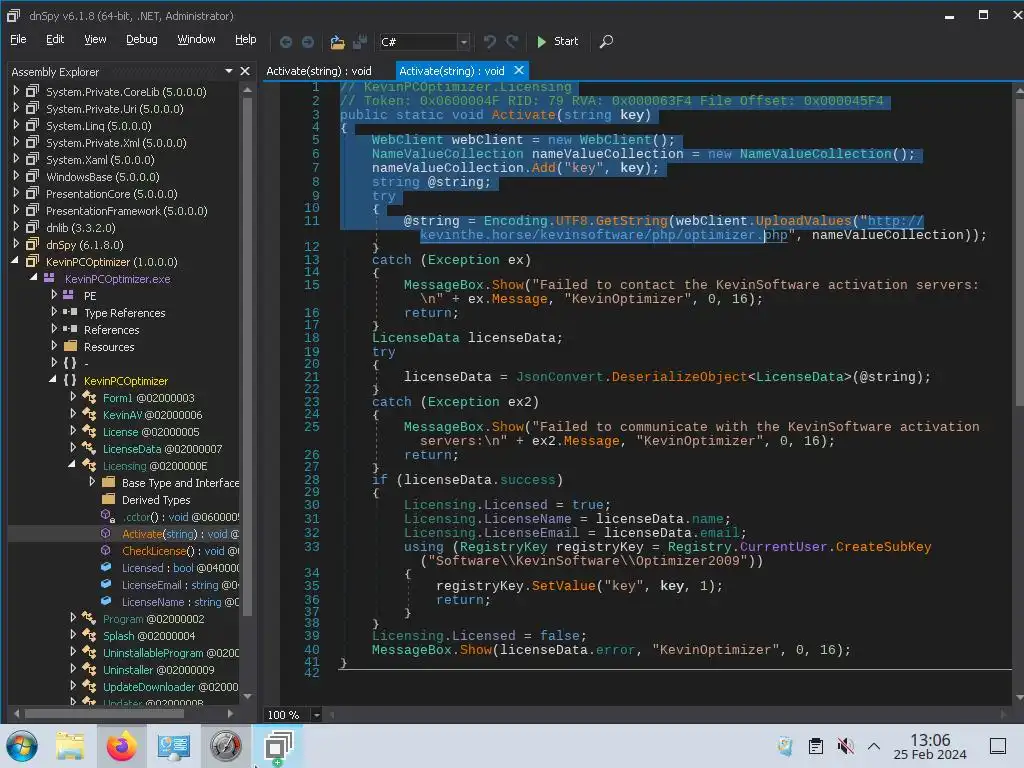Click the Redo toolbar icon
The width and height of the screenshot is (1024, 768).
(513, 42)
